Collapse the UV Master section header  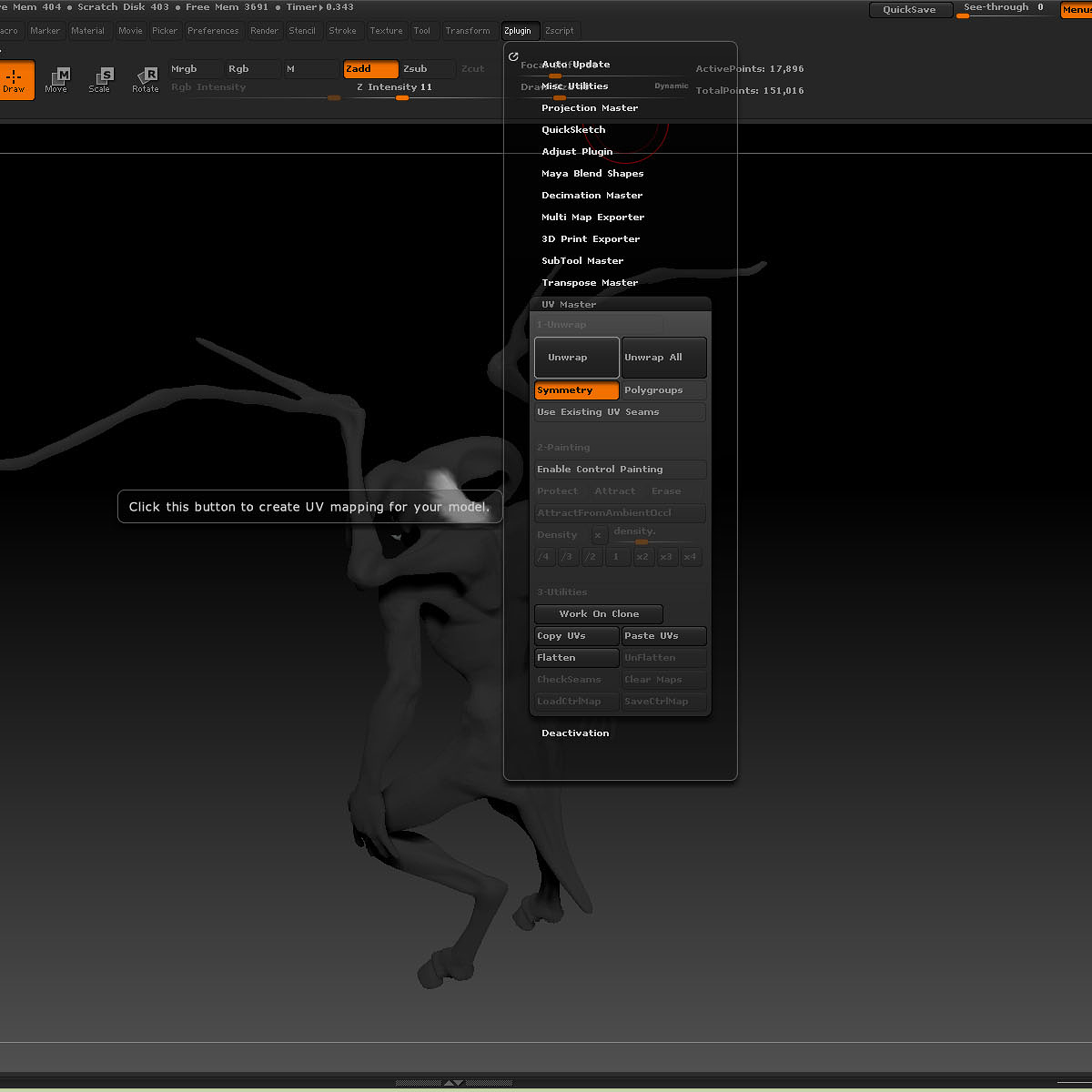pyautogui.click(x=569, y=305)
